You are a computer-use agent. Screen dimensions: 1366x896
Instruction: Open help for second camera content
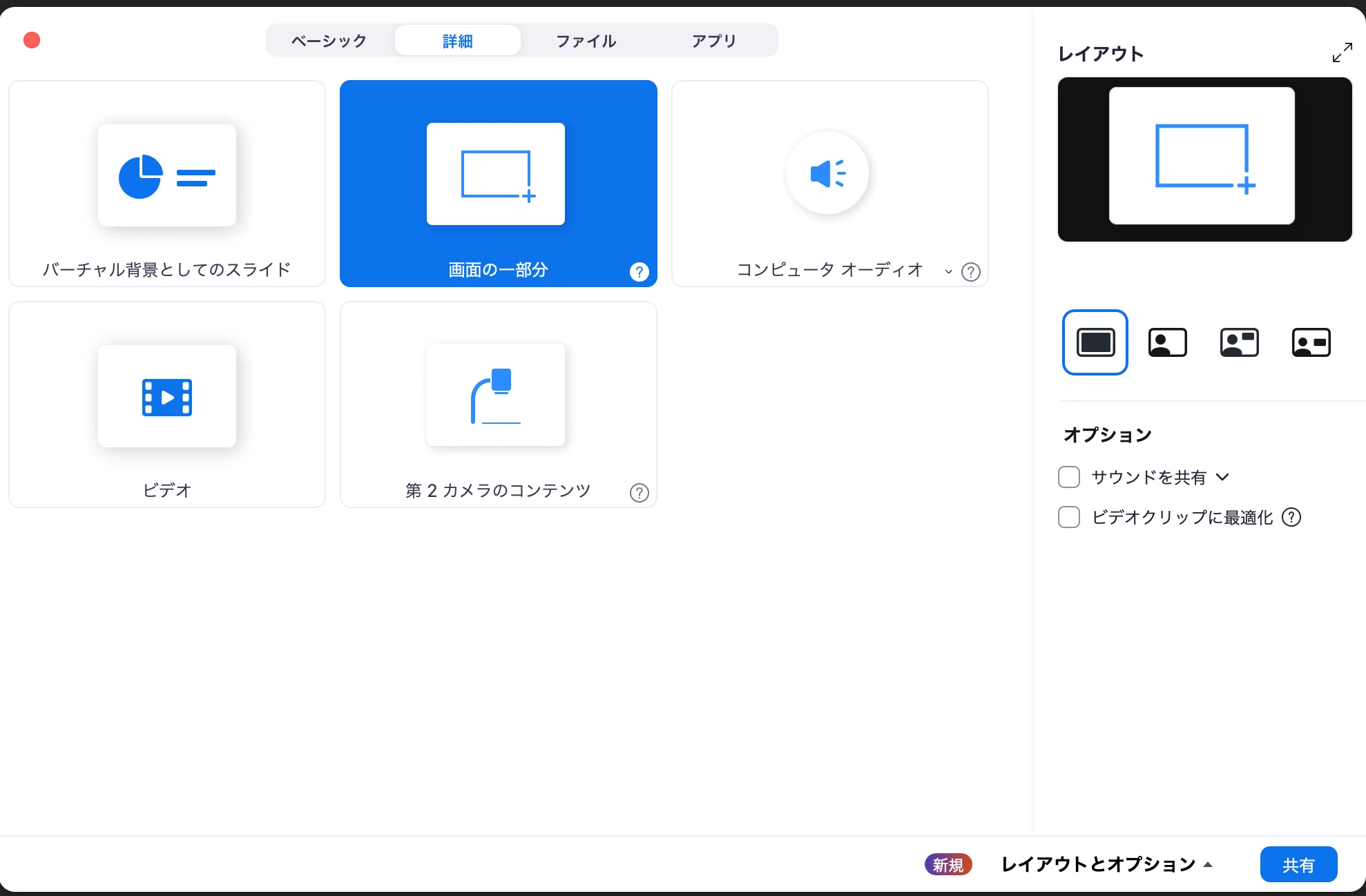click(639, 493)
